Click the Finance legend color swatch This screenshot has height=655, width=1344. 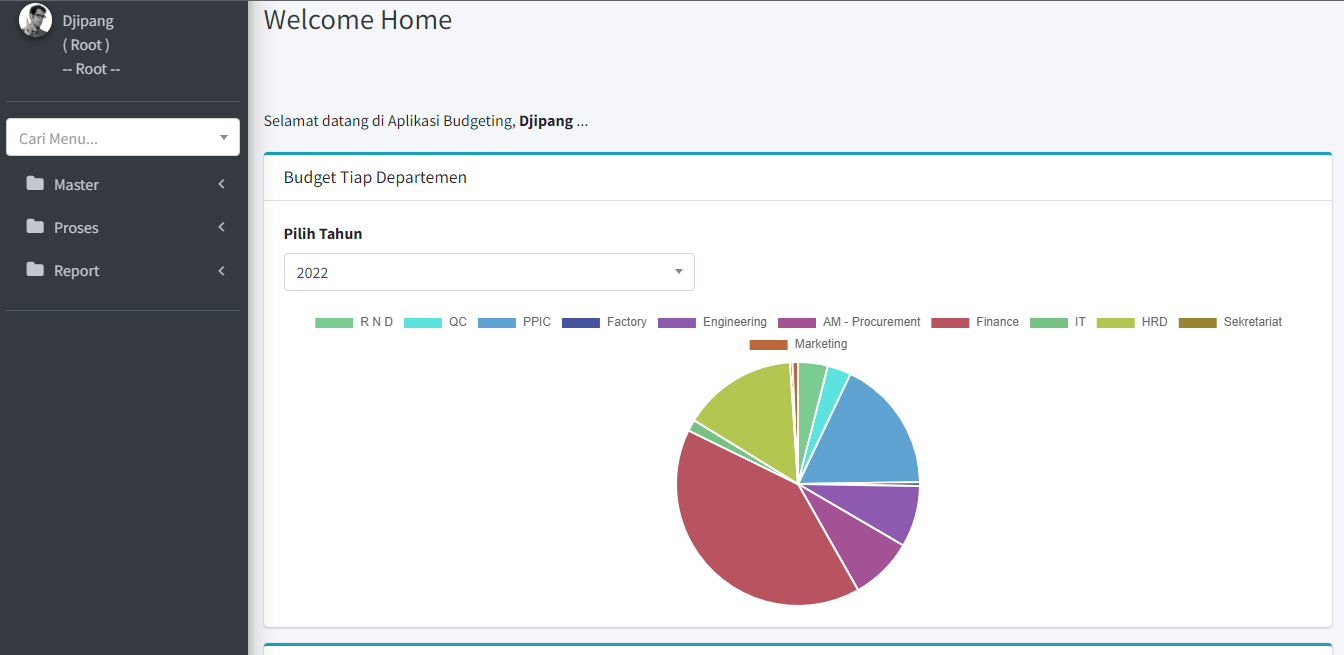point(950,322)
